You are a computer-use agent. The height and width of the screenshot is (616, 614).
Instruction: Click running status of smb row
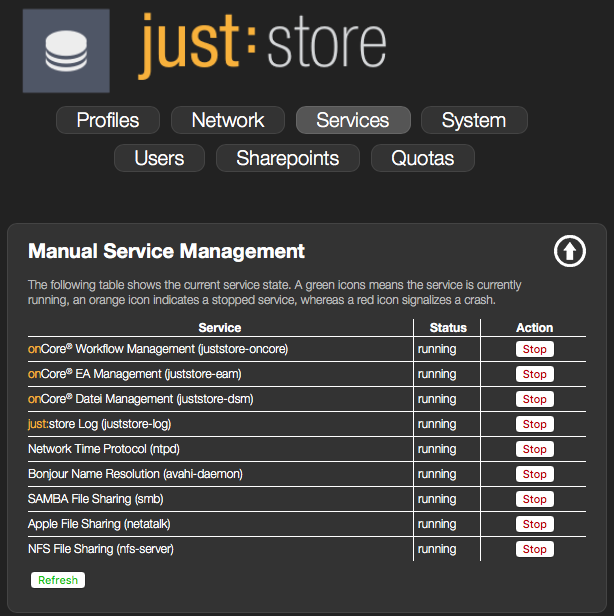tap(437, 499)
